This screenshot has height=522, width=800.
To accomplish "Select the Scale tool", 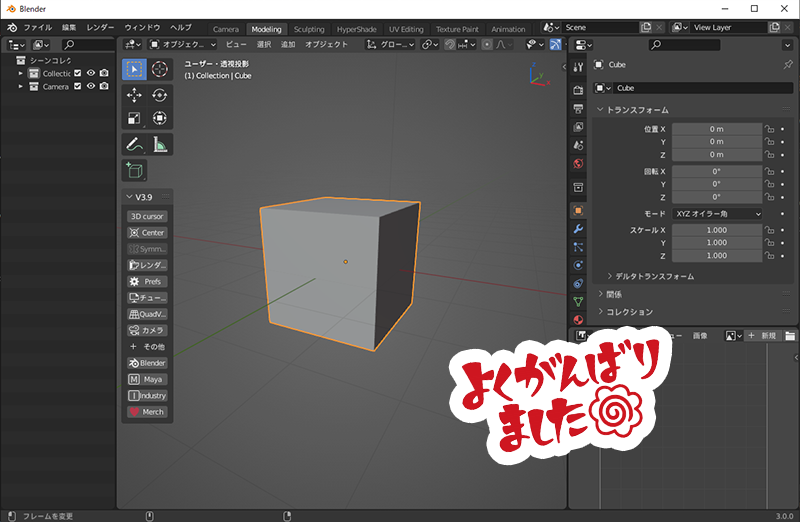I will pos(134,119).
